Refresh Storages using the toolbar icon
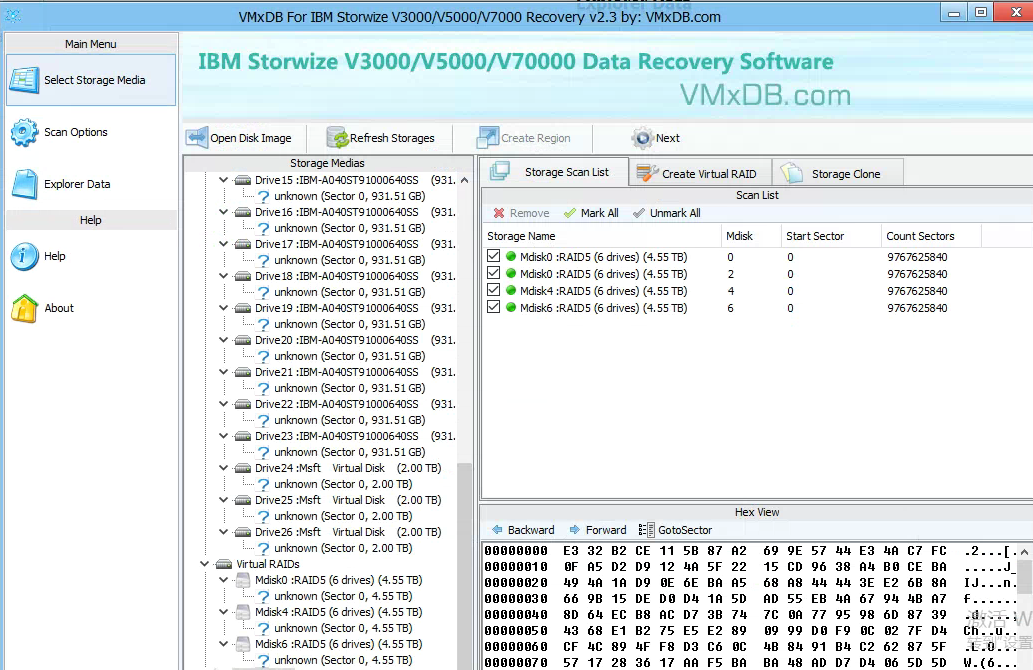The image size is (1033, 670). [338, 138]
